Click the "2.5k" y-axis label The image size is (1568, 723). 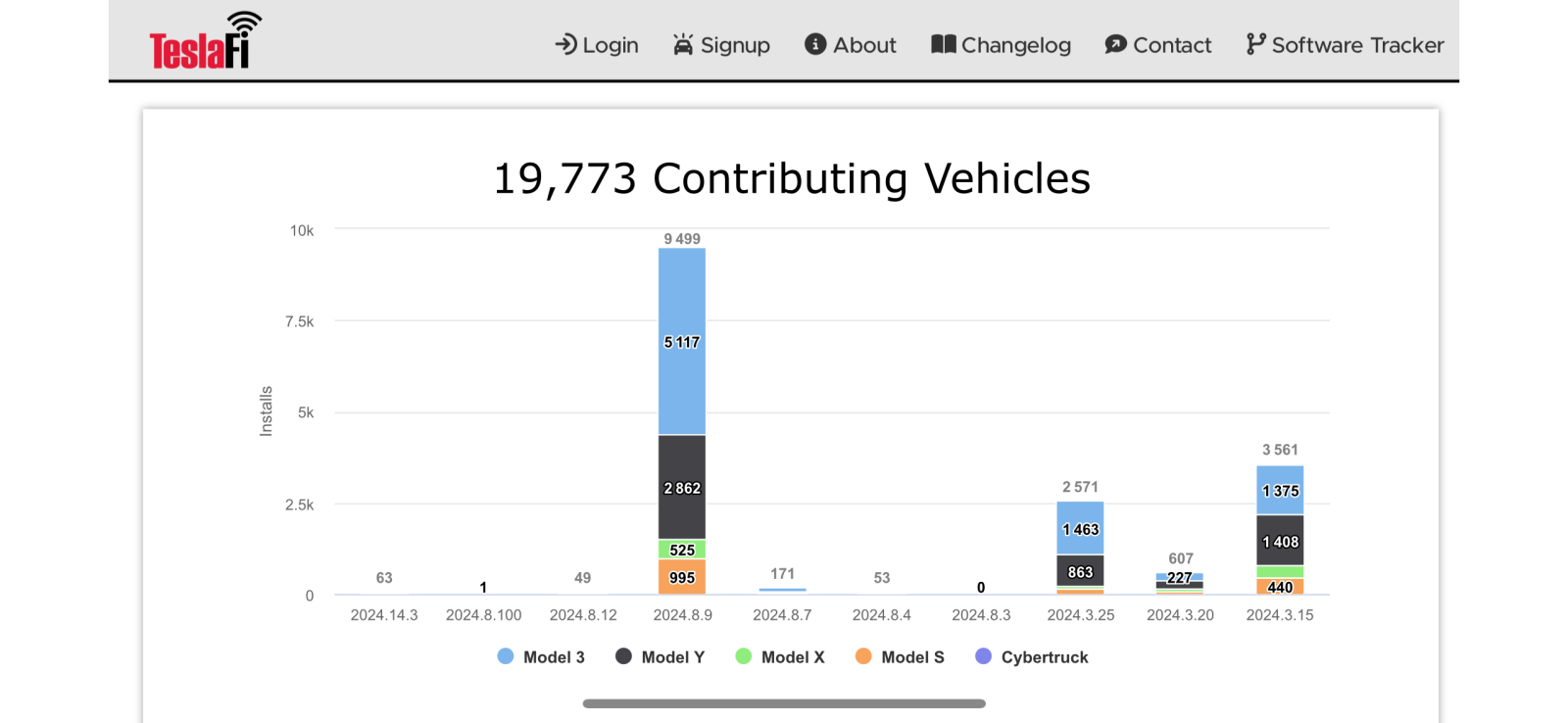click(x=300, y=506)
